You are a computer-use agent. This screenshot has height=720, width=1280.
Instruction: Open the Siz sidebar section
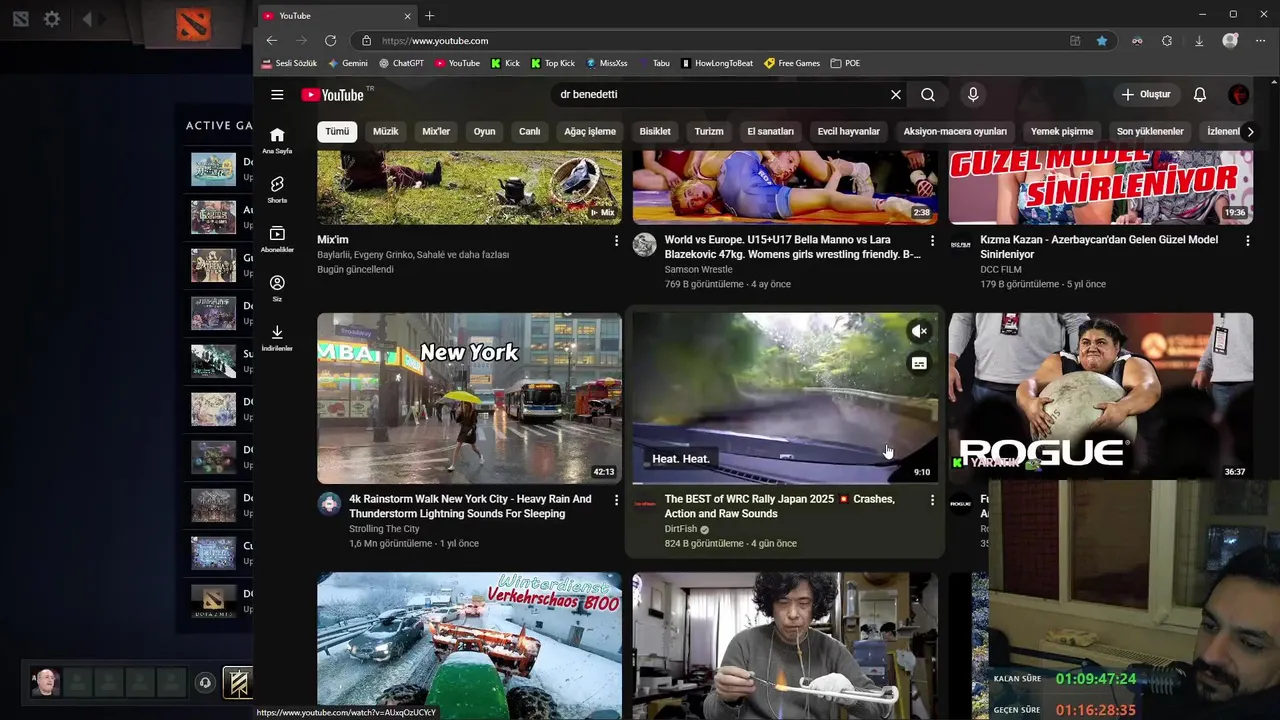[x=277, y=289]
